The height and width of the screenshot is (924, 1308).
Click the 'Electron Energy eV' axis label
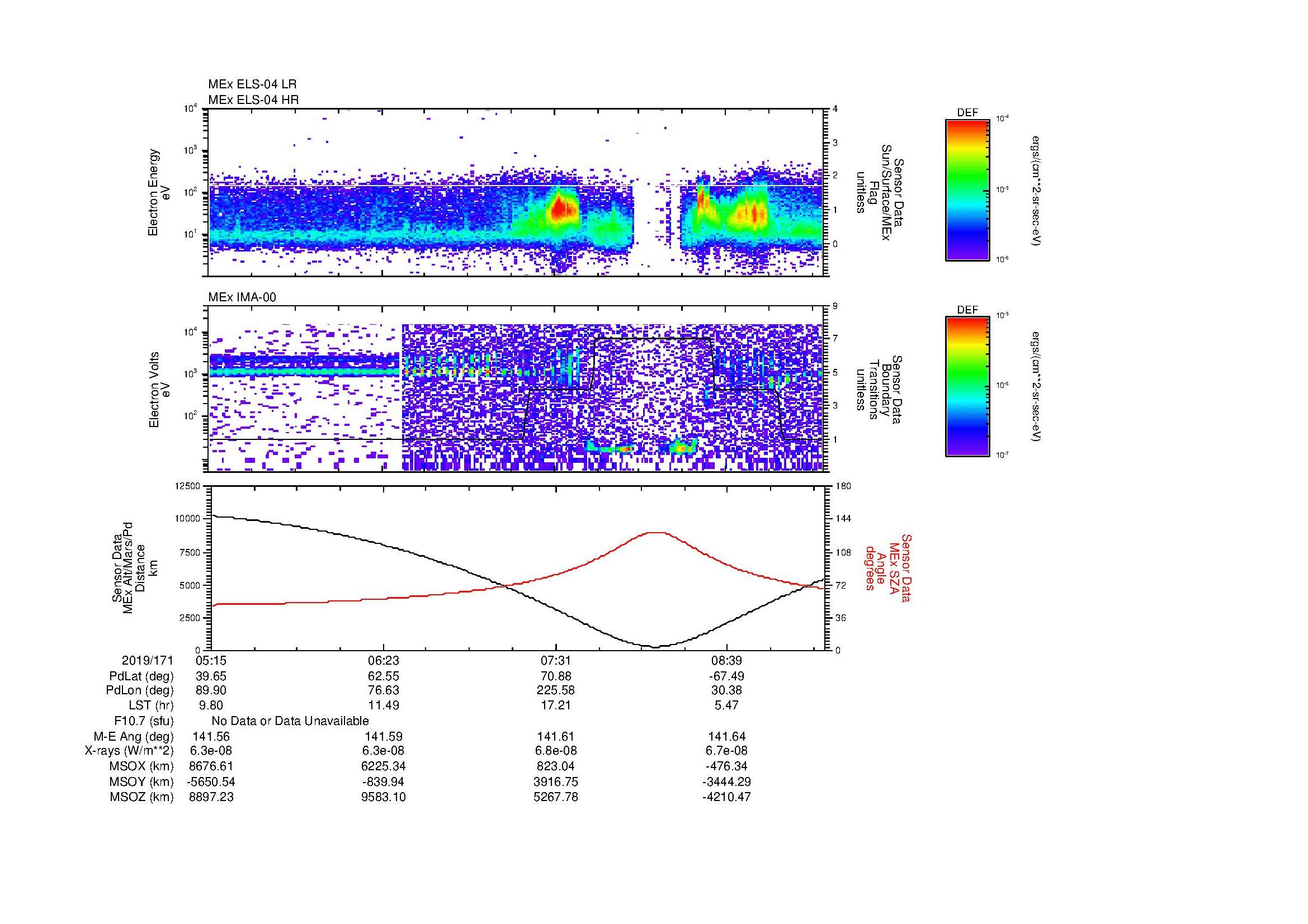(159, 192)
